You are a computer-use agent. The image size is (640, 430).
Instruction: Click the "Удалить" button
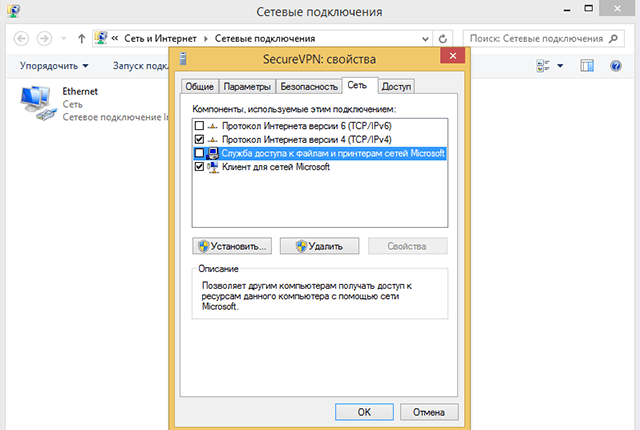tap(320, 246)
